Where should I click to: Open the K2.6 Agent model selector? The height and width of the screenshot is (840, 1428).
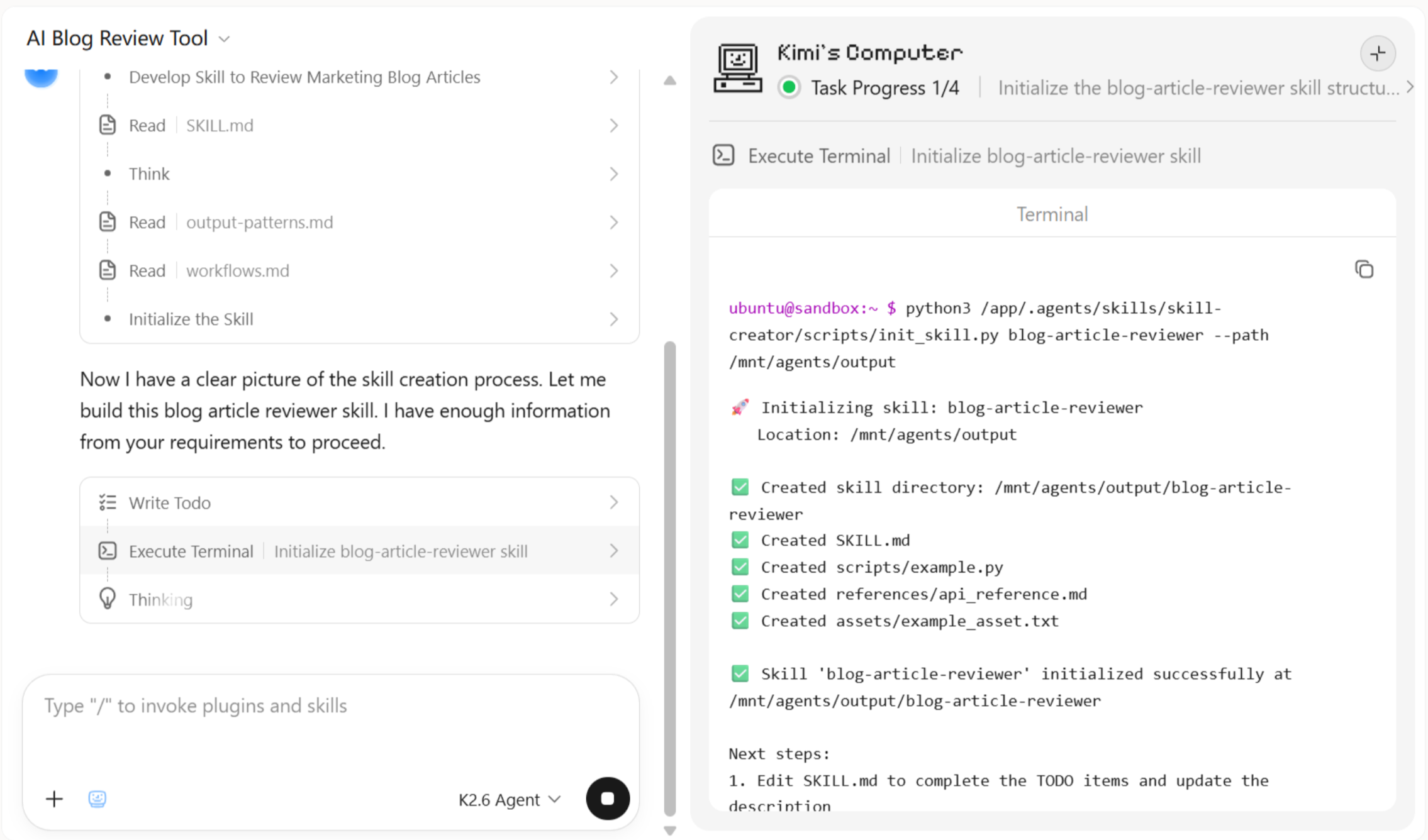coord(510,799)
